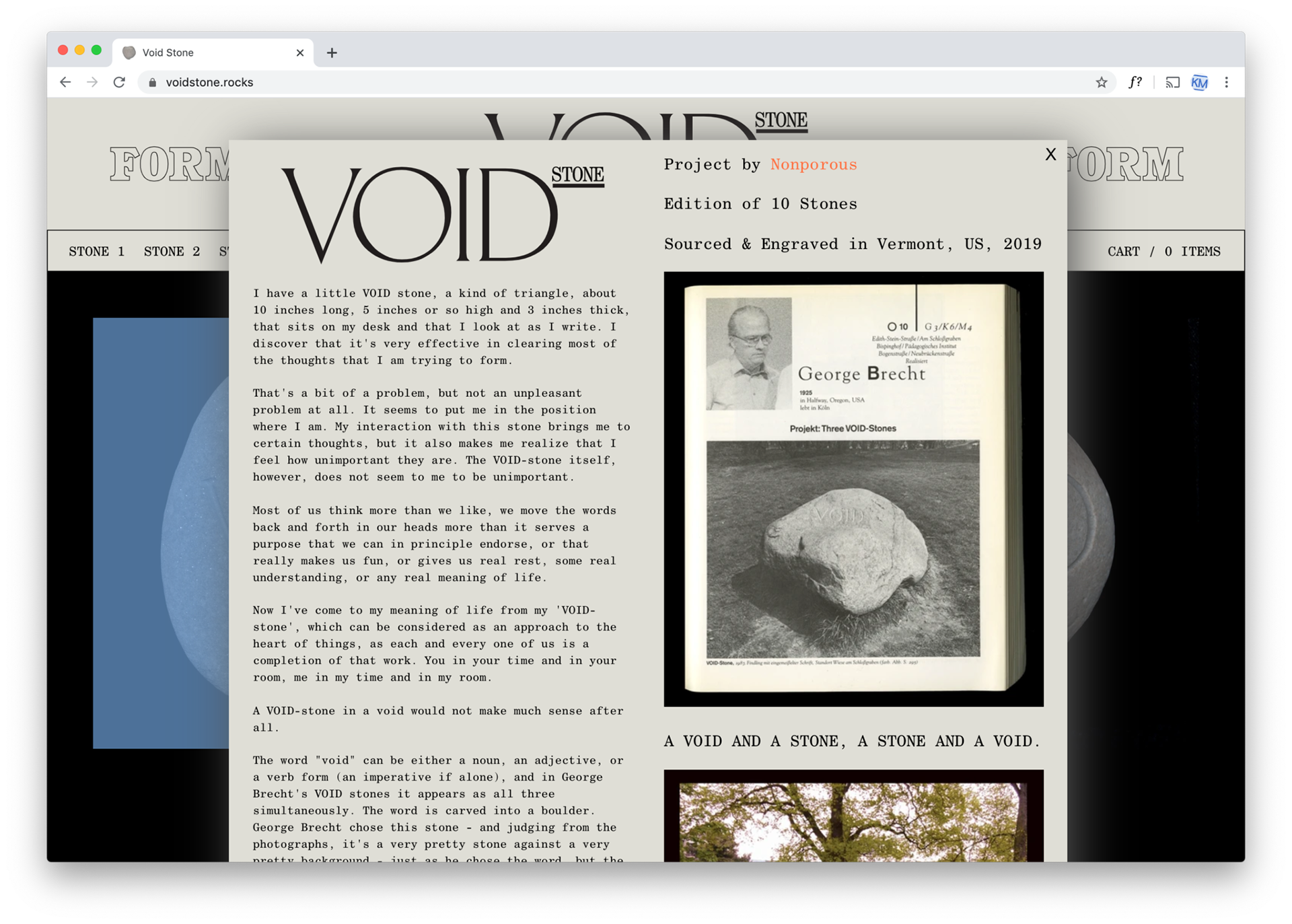Screen dimensions: 1292x924
Task: Open the KM profile extension icon
Action: pyautogui.click(x=1199, y=82)
